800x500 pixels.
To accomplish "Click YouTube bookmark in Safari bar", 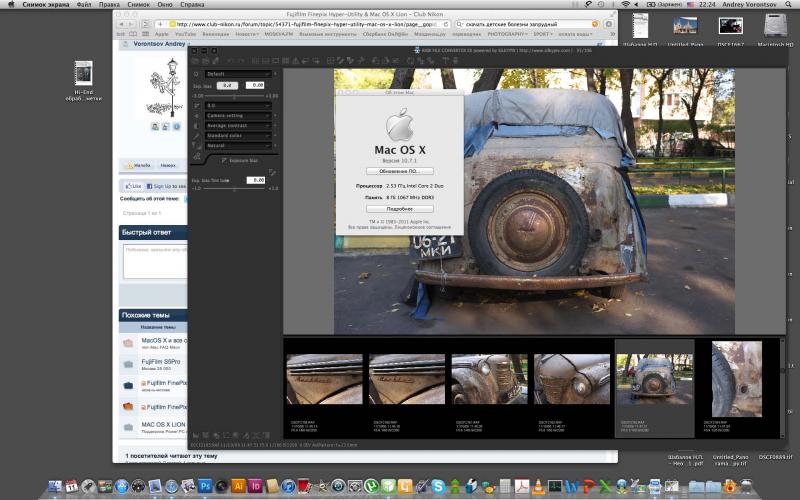I will click(185, 34).
